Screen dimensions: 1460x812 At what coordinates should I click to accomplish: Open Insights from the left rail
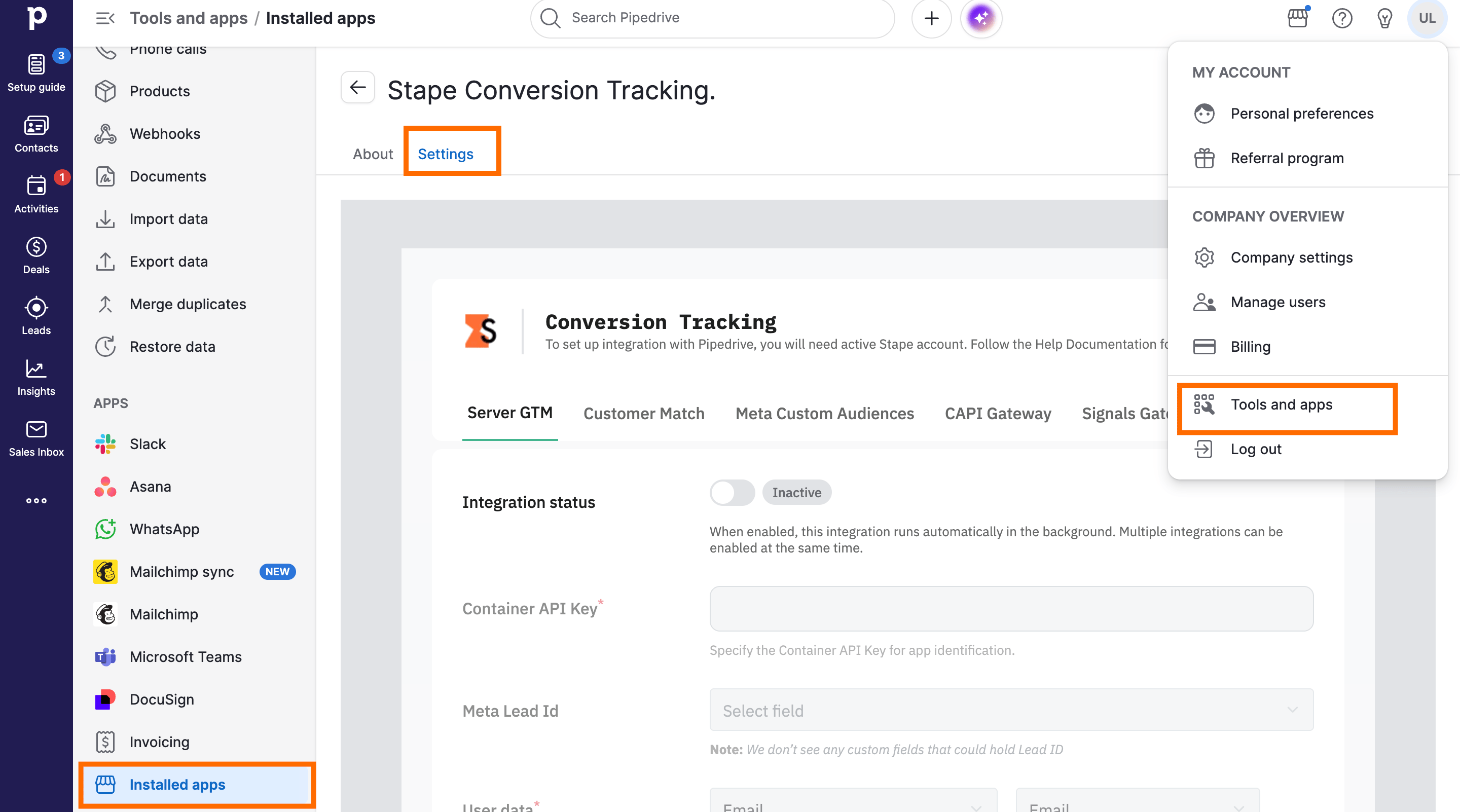click(x=36, y=378)
